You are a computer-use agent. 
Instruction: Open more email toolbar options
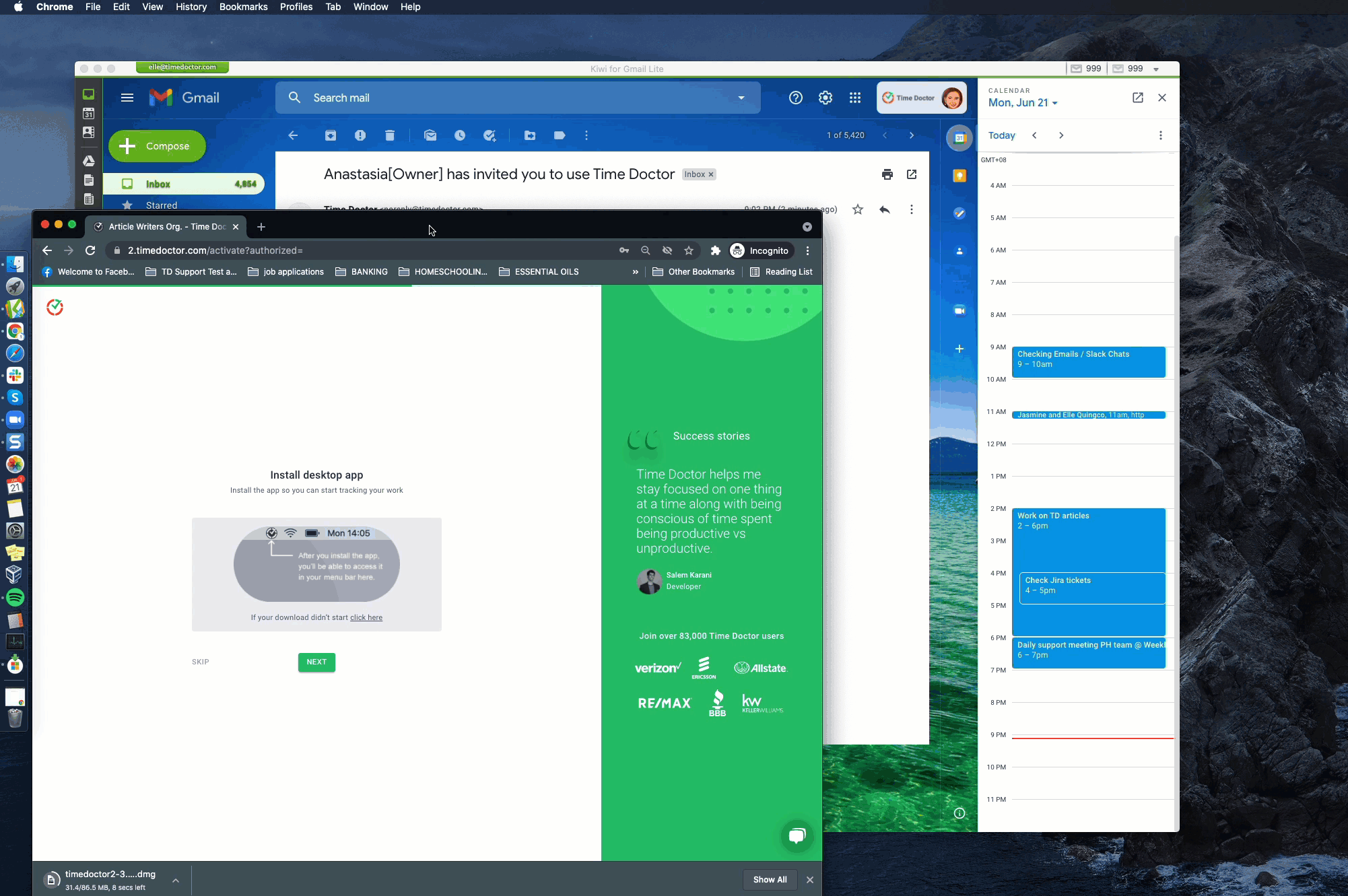(586, 135)
